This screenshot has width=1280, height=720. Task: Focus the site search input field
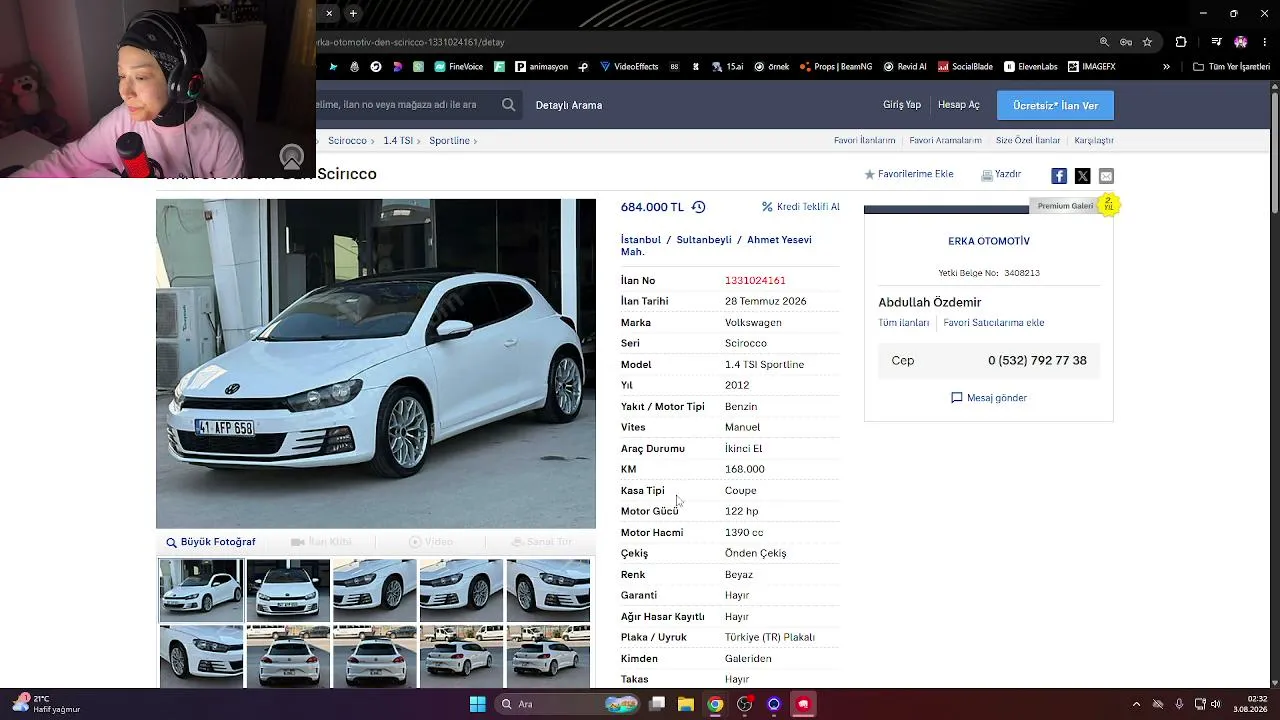pos(408,105)
